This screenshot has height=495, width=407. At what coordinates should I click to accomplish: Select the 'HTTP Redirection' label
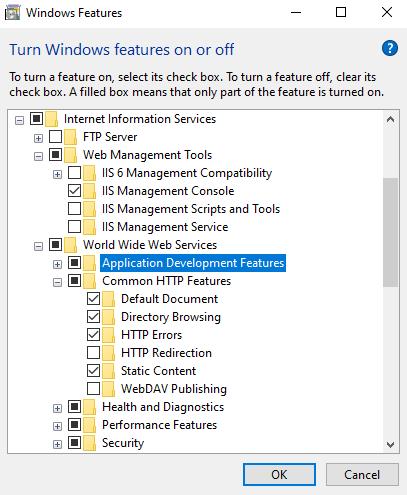[x=166, y=353]
